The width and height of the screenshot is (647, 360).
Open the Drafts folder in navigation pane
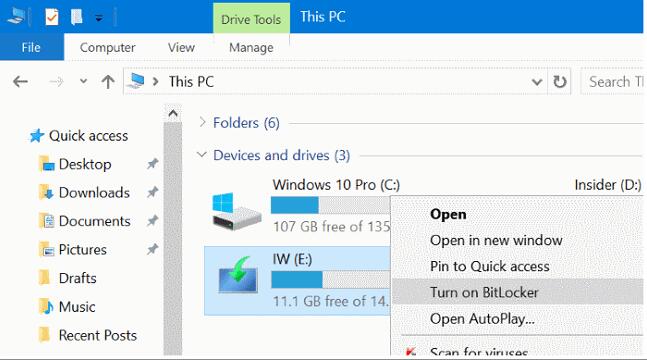coord(77,278)
